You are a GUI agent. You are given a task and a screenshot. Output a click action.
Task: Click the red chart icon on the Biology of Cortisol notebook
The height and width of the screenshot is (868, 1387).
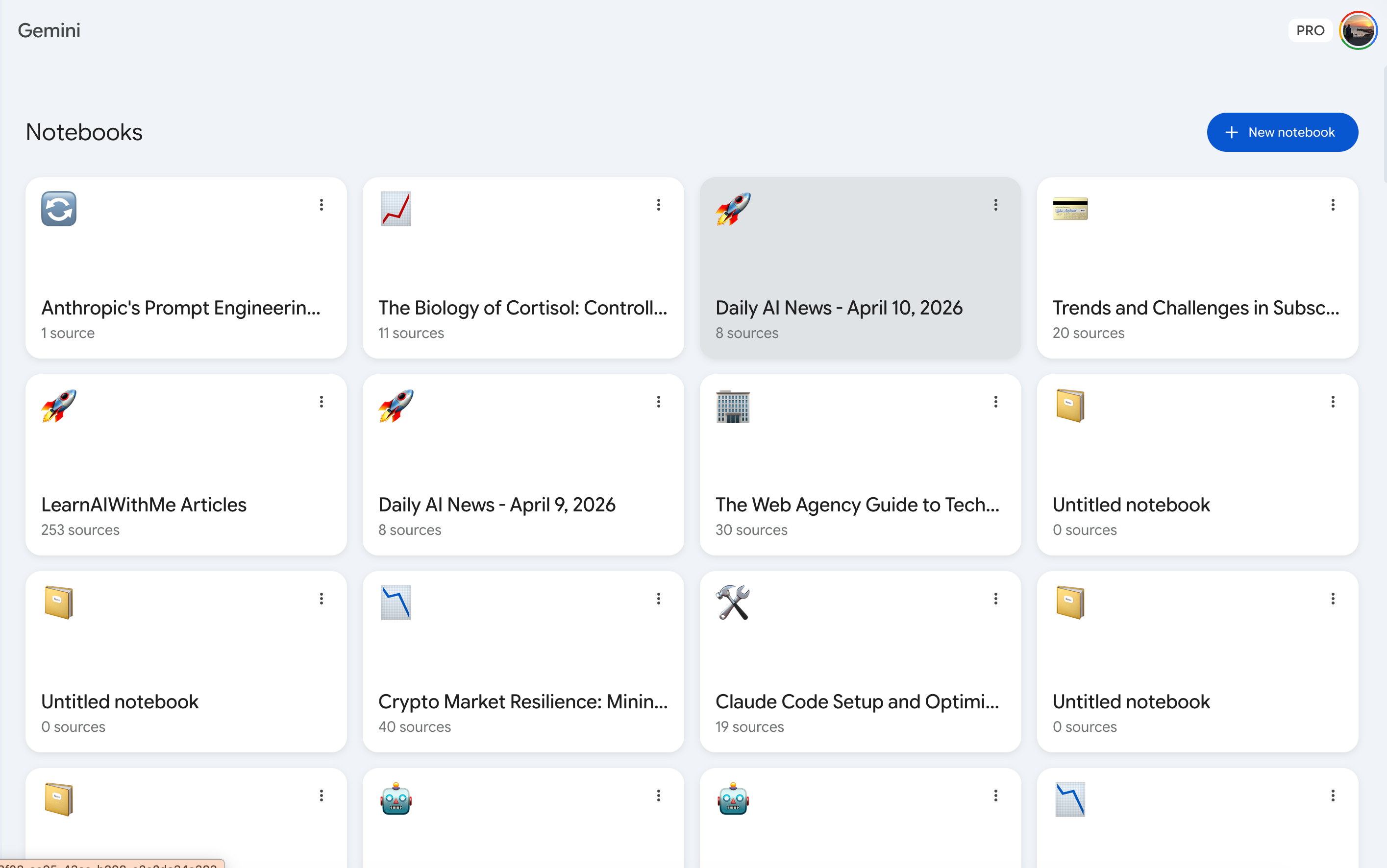click(396, 209)
